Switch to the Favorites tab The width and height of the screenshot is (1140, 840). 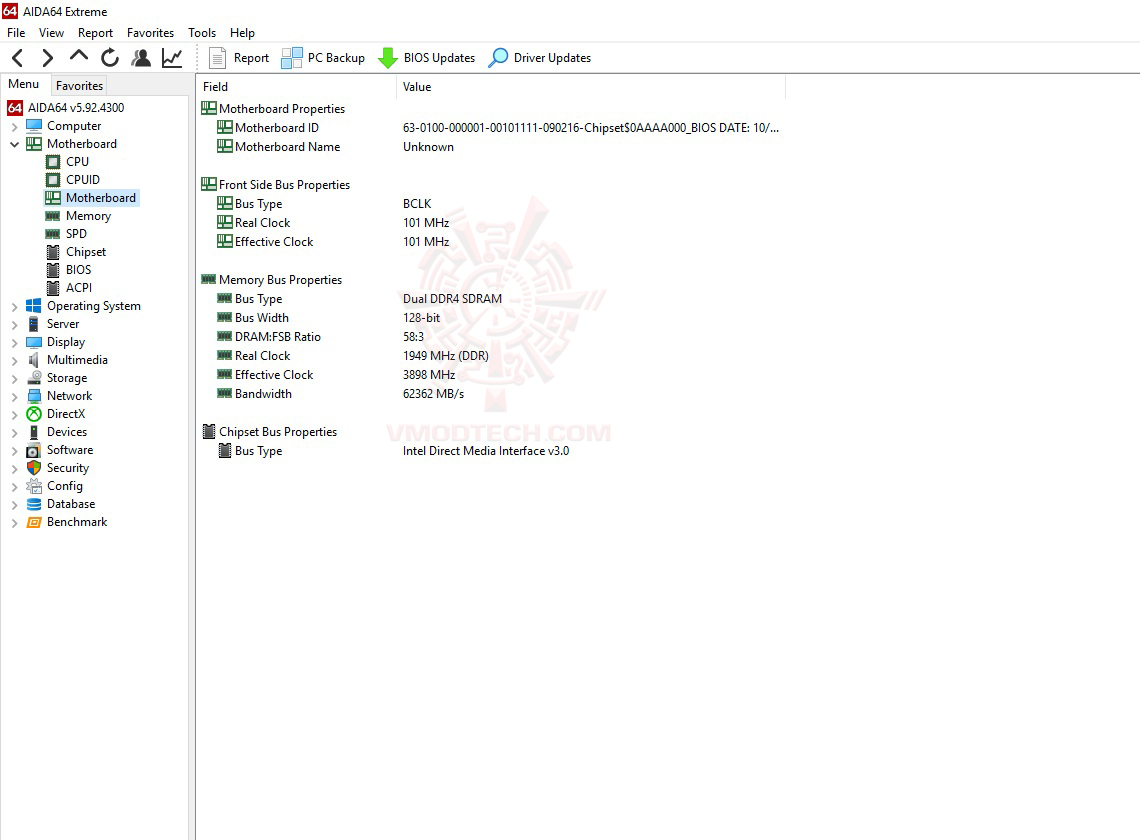pos(79,85)
